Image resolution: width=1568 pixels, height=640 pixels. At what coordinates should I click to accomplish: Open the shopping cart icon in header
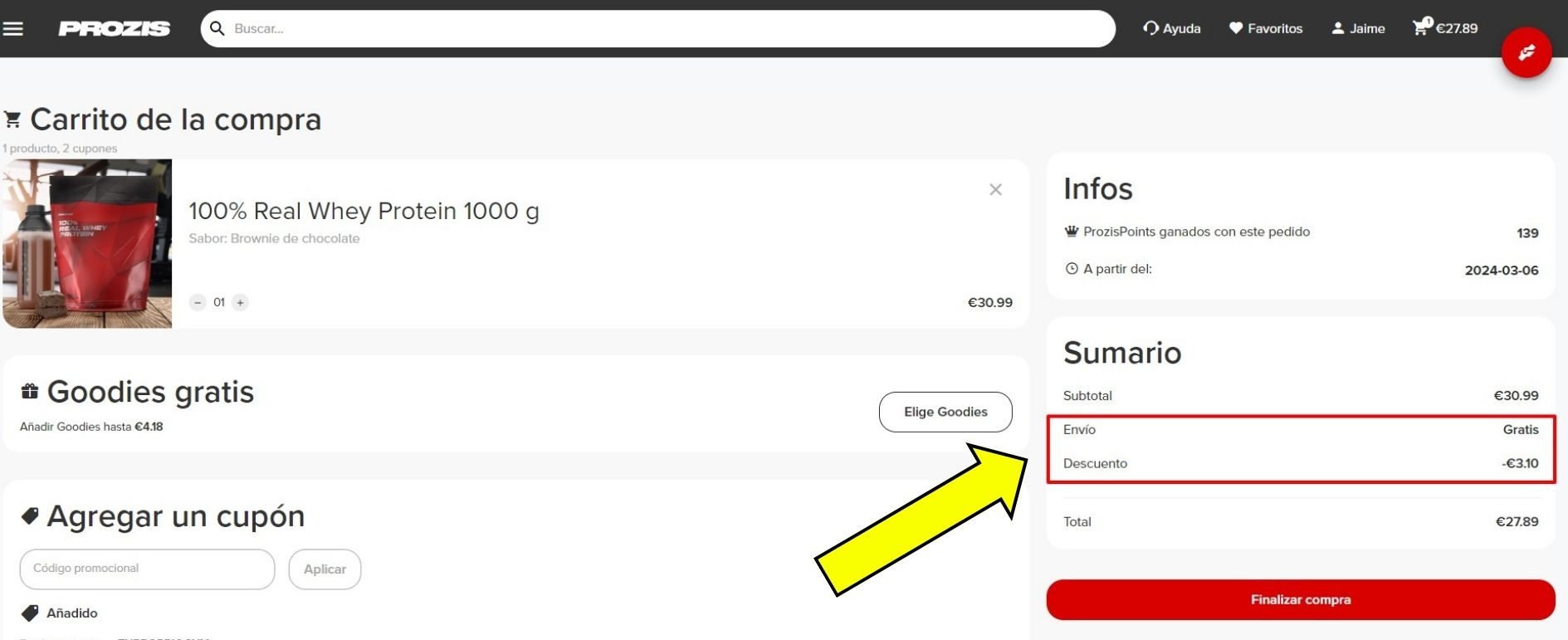1421,27
